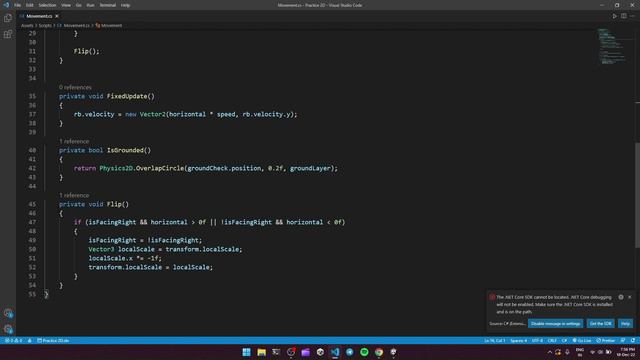640x360 pixels.
Task: Open Spotify from taskbar
Action: (x=364, y=352)
